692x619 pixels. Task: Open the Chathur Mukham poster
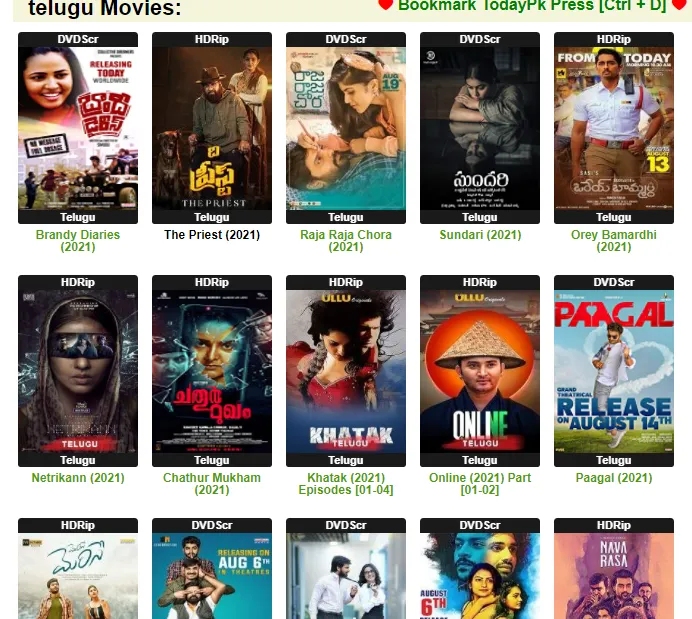212,371
